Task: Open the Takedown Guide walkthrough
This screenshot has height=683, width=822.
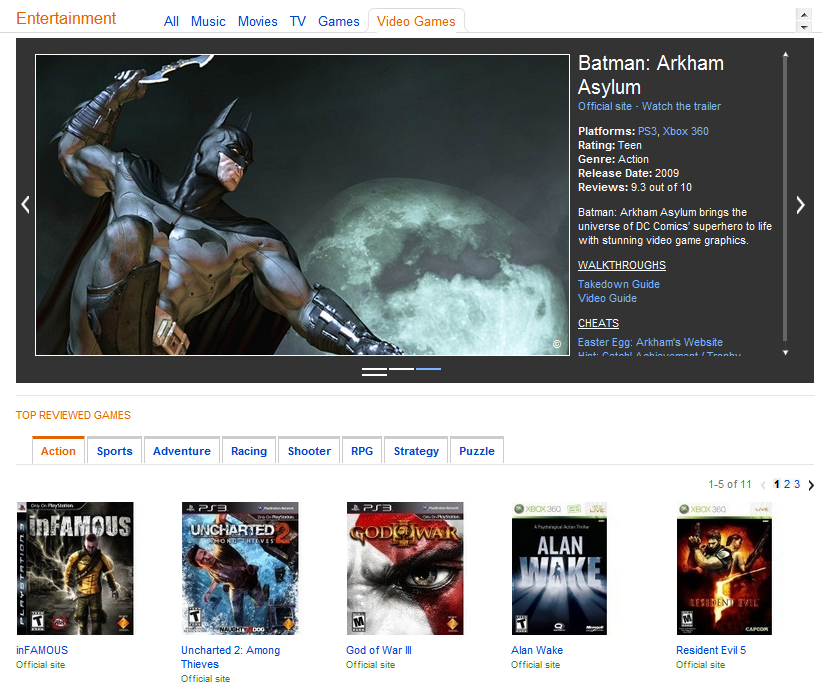Action: pyautogui.click(x=619, y=284)
